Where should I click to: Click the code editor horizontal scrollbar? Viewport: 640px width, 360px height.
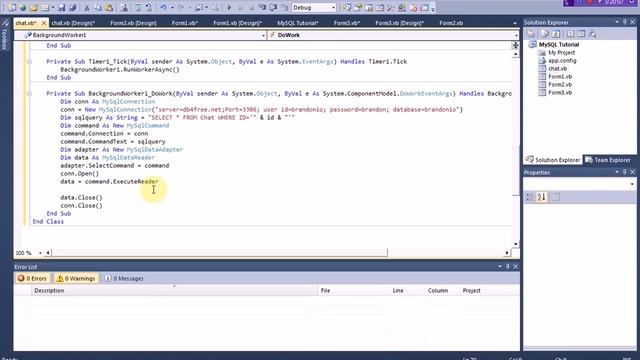pos(219,253)
